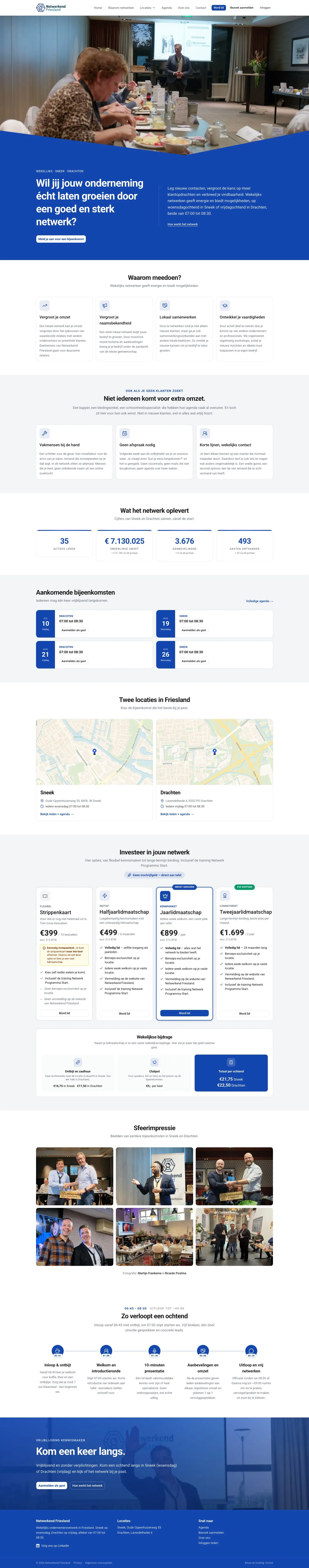Follow the Hoe werkt het netwerk hero link
Image resolution: width=309 pixels, height=1568 pixels.
click(x=182, y=224)
